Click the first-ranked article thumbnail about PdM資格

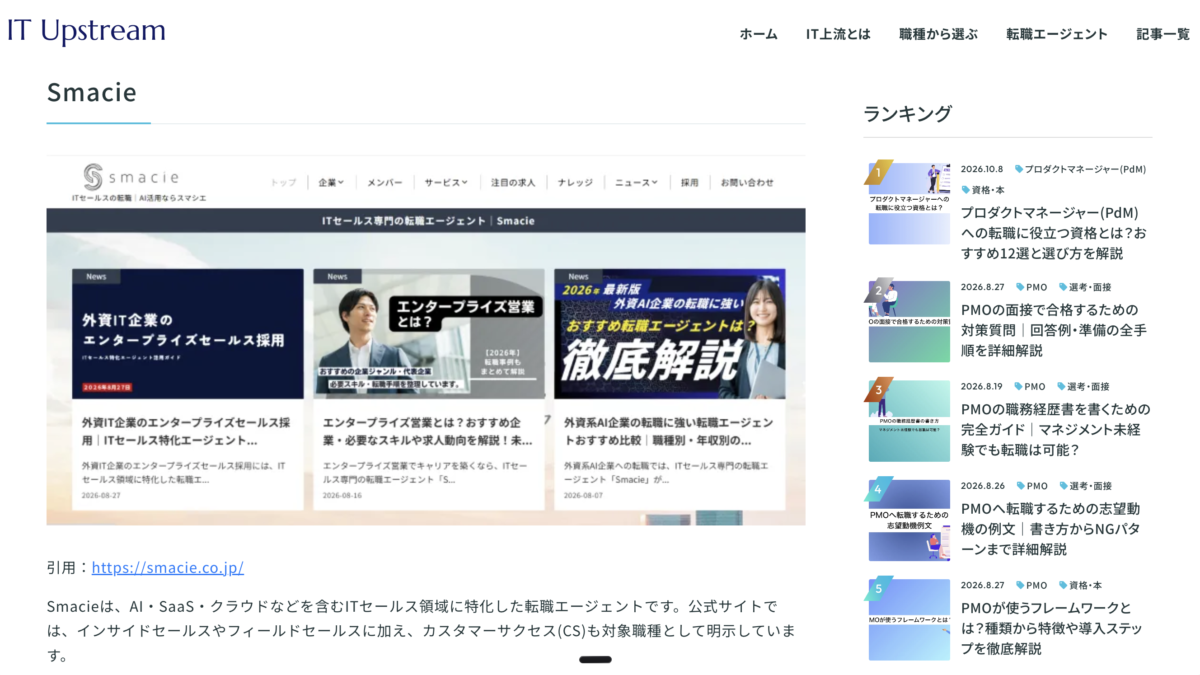(909, 203)
